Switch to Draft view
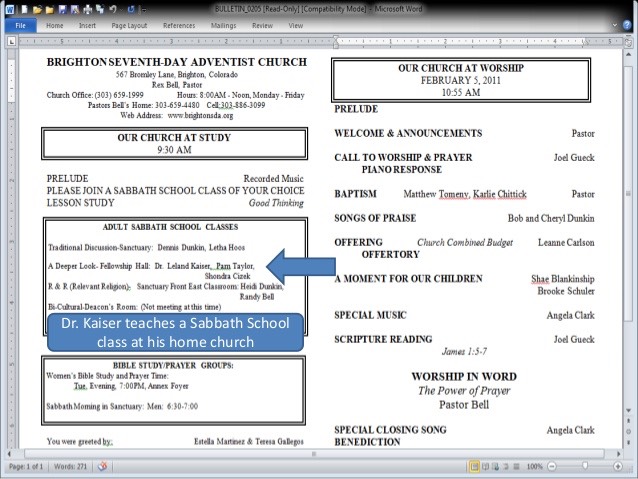Viewport: 638px width, 479px height. 516,466
